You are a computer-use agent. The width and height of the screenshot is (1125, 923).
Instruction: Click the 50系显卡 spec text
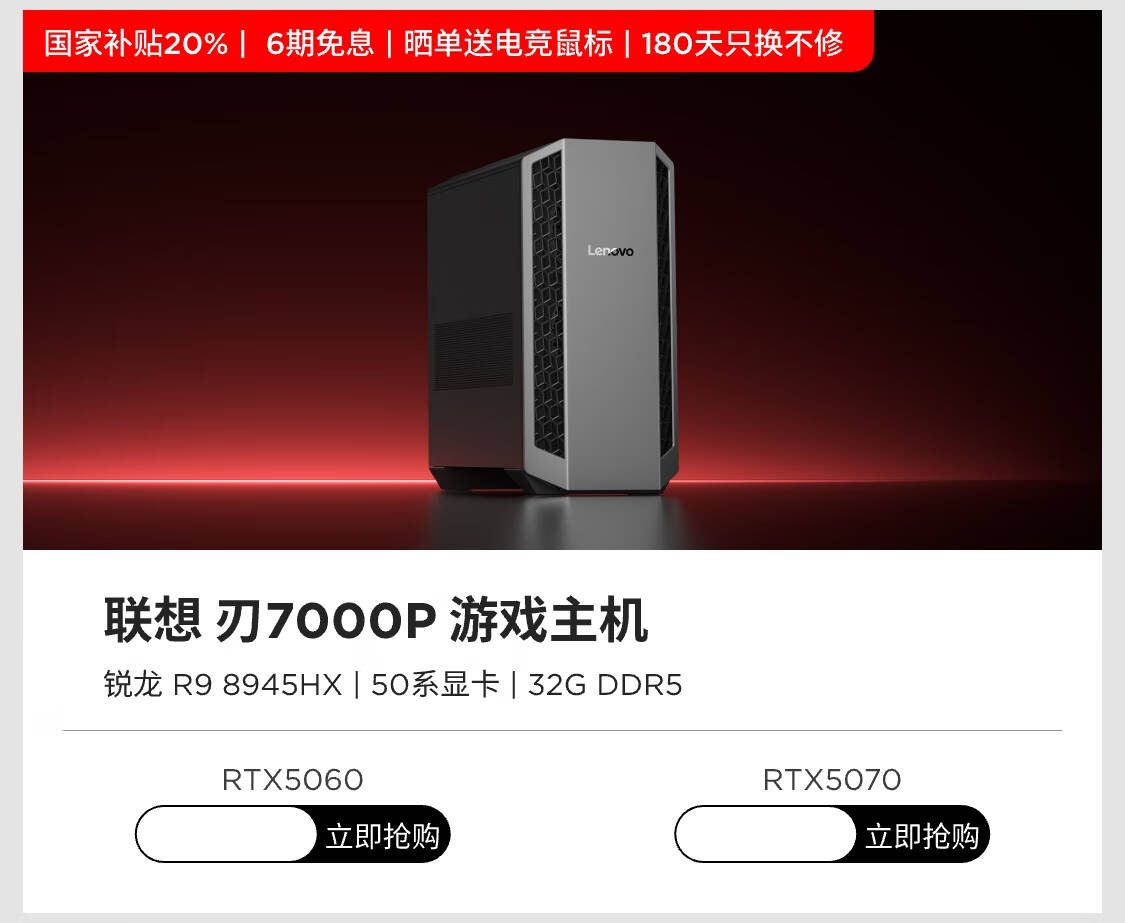(x=435, y=684)
